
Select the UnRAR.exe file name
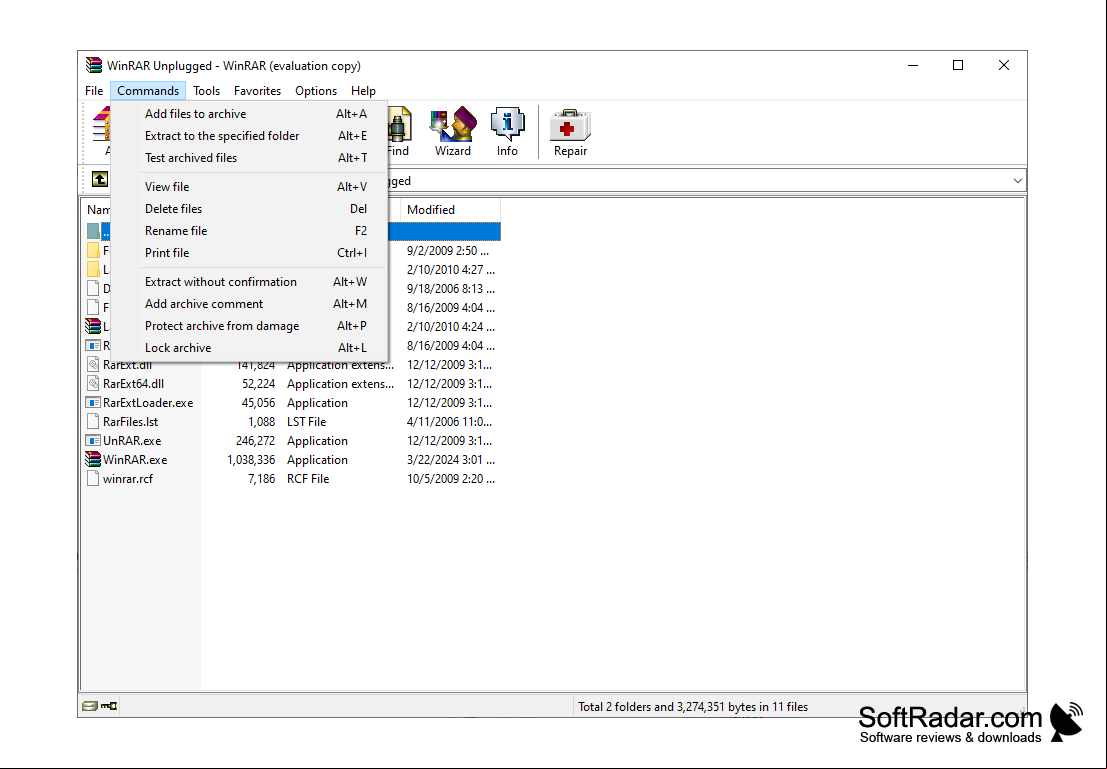[132, 441]
